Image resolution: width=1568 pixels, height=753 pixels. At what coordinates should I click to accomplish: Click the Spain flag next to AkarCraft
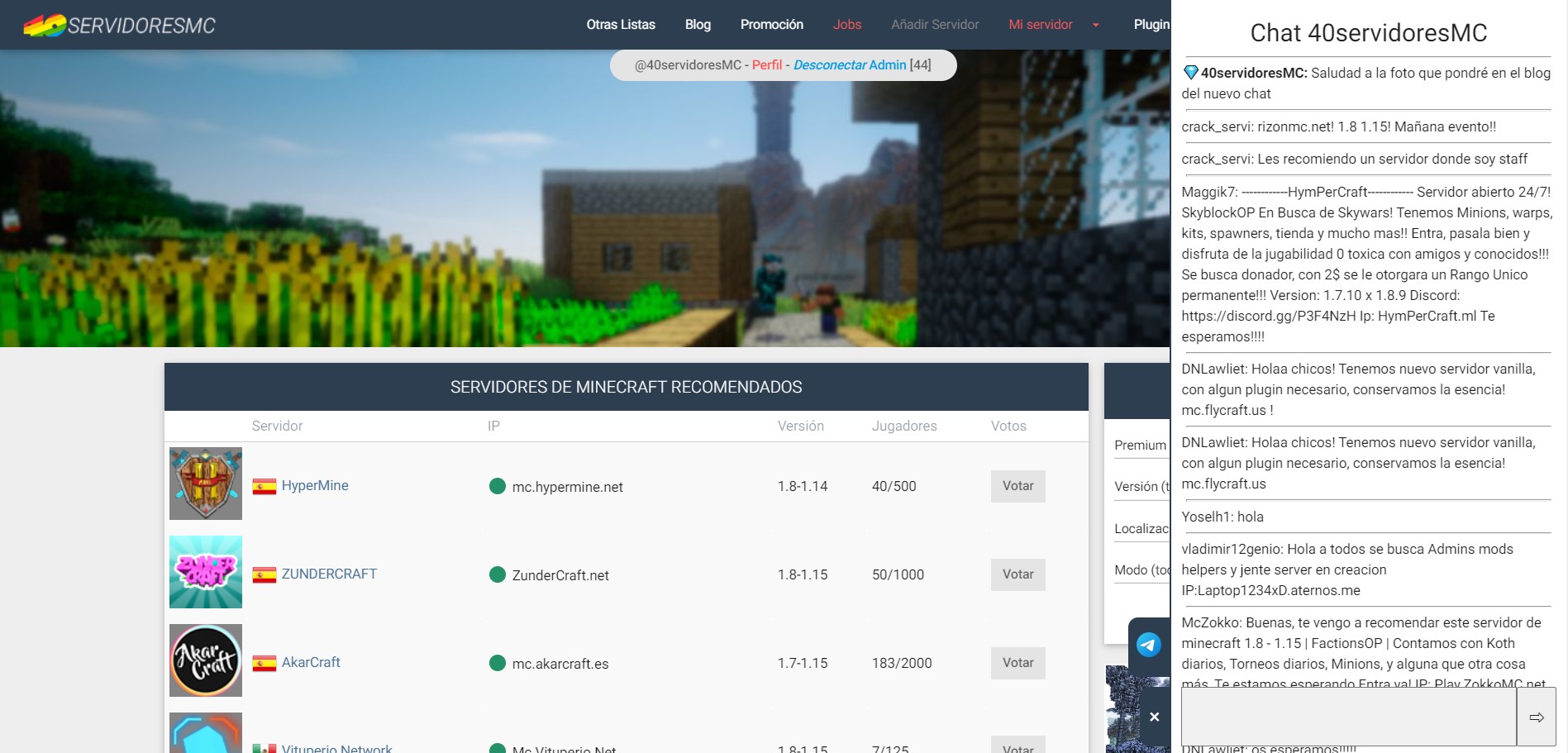265,664
